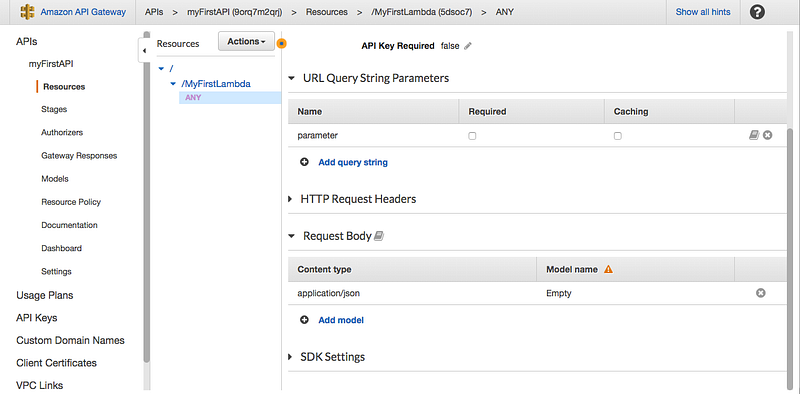The width and height of the screenshot is (800, 394).
Task: Open Stages in the sidebar
Action: click(x=54, y=109)
